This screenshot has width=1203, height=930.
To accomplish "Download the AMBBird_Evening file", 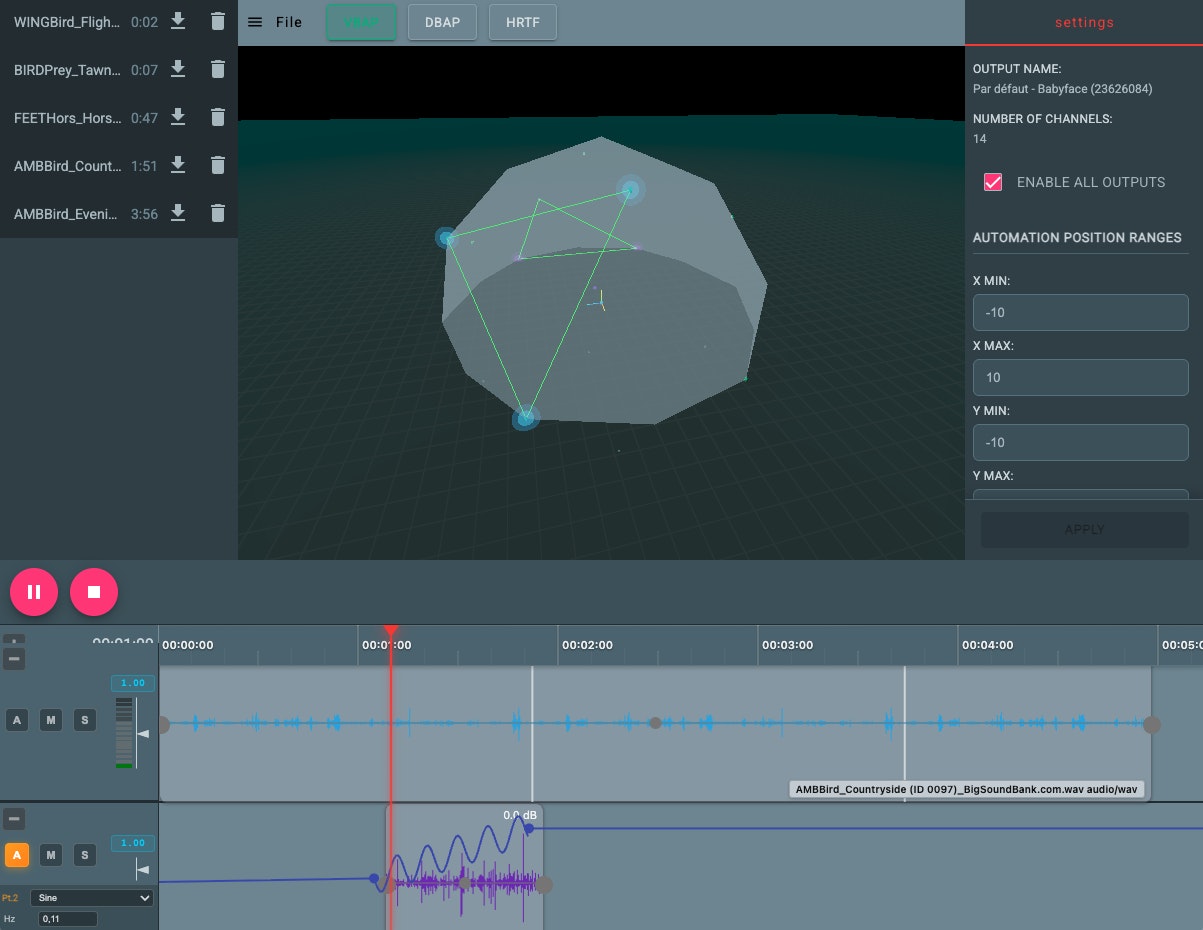I will click(x=178, y=212).
